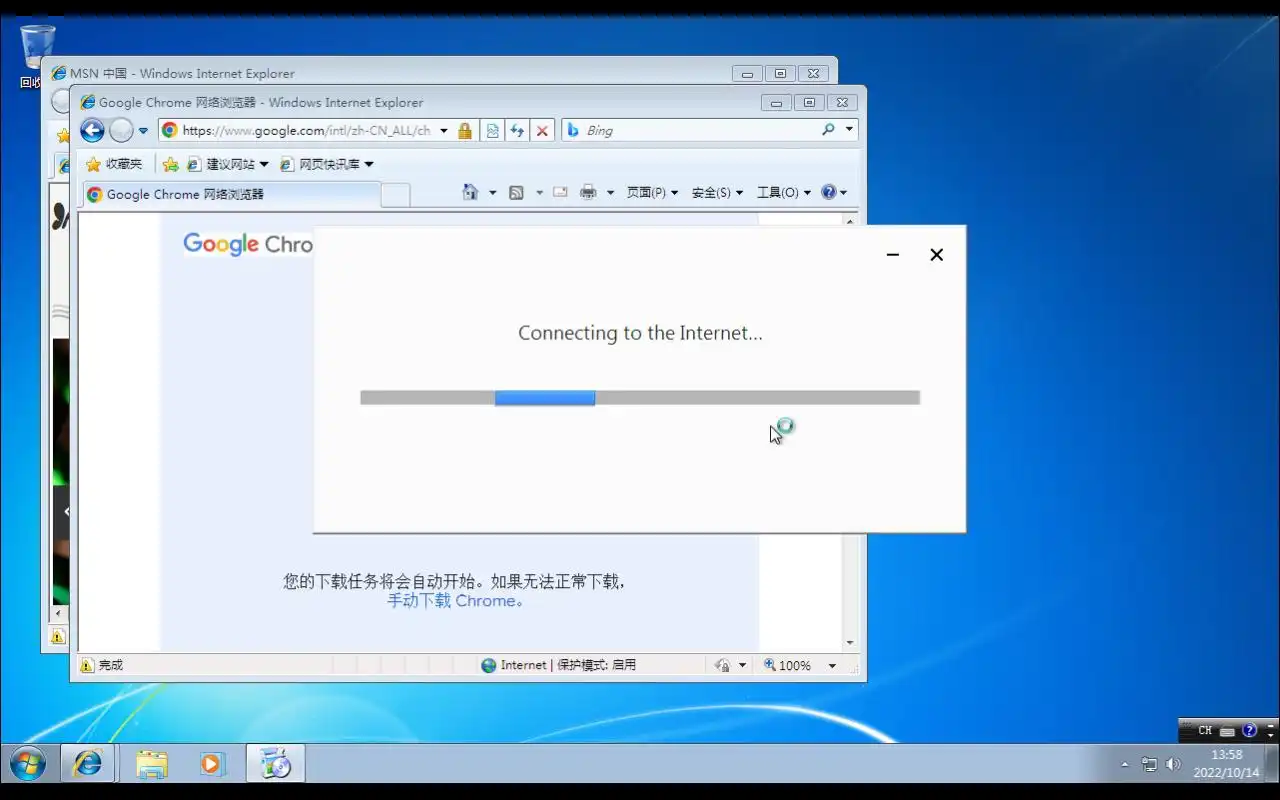Click the CH language bar indicator
This screenshot has height=800, width=1280.
1205,731
